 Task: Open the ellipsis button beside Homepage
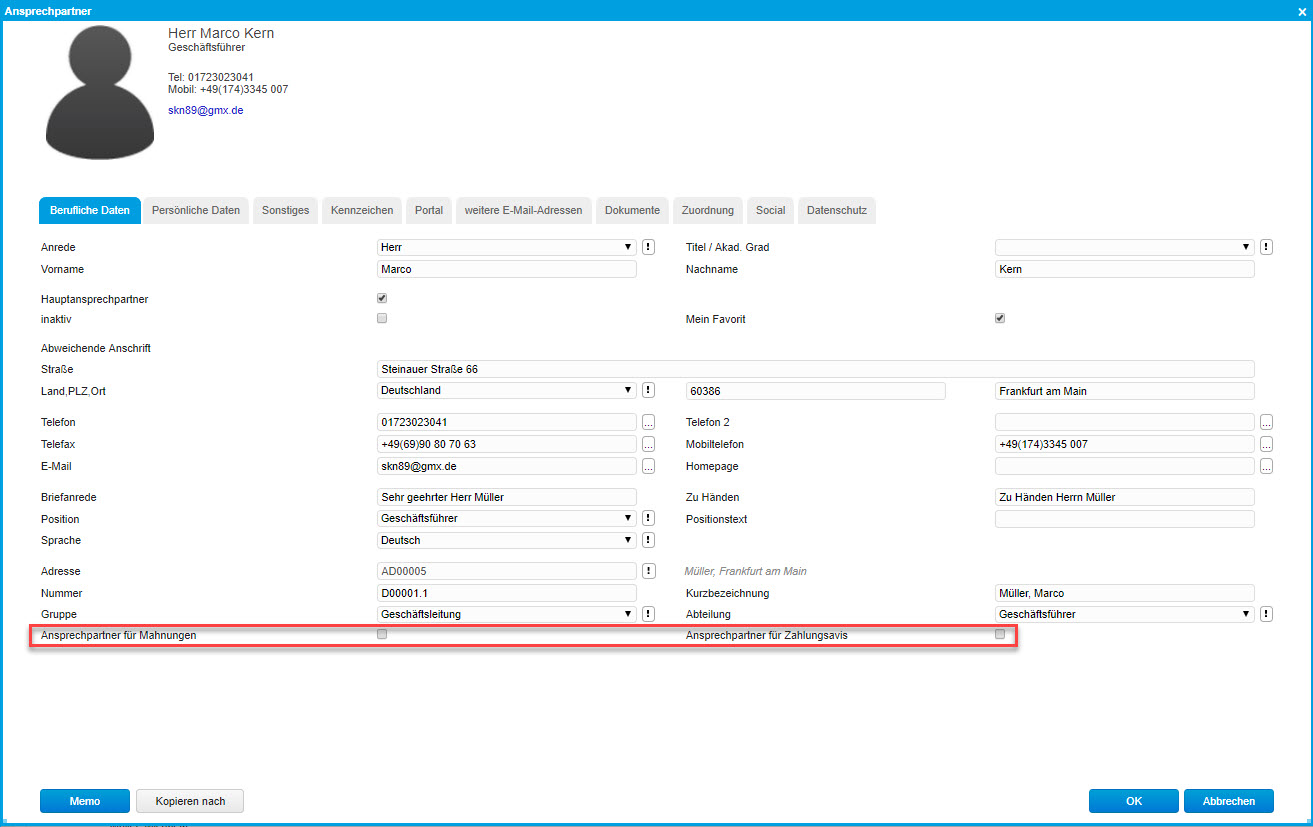click(1266, 466)
